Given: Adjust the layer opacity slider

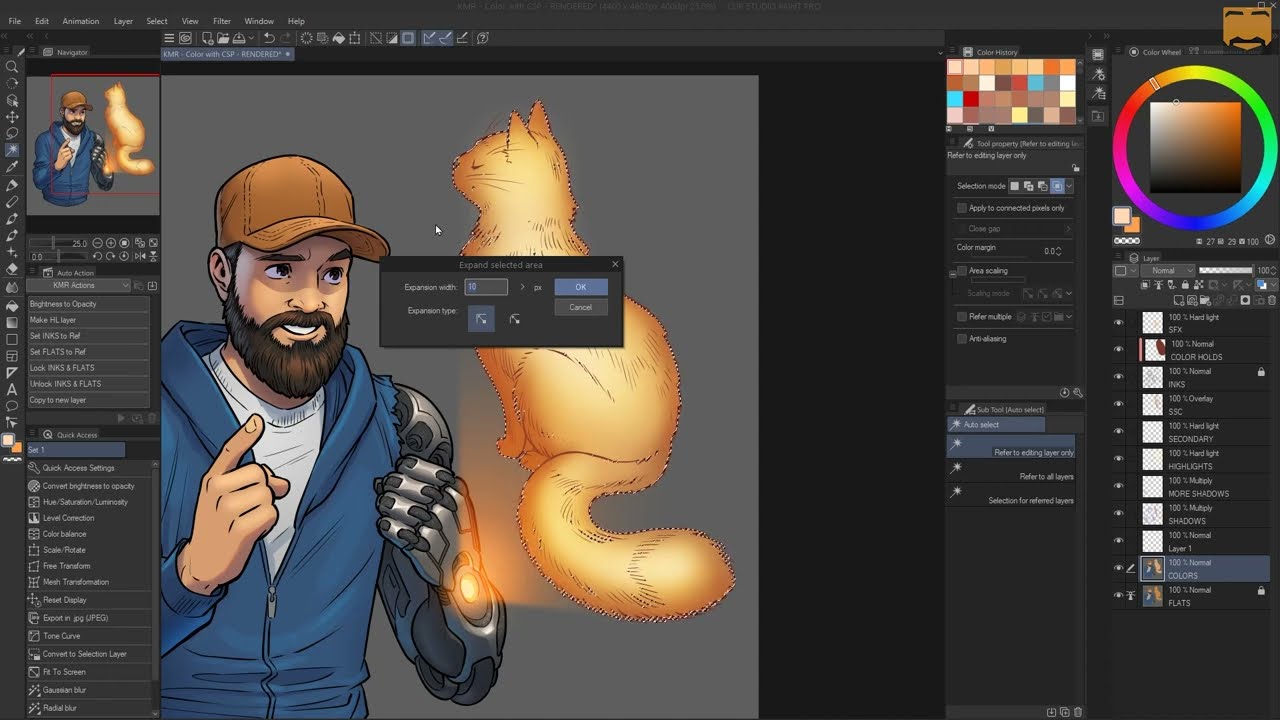Looking at the screenshot, I should point(1225,271).
